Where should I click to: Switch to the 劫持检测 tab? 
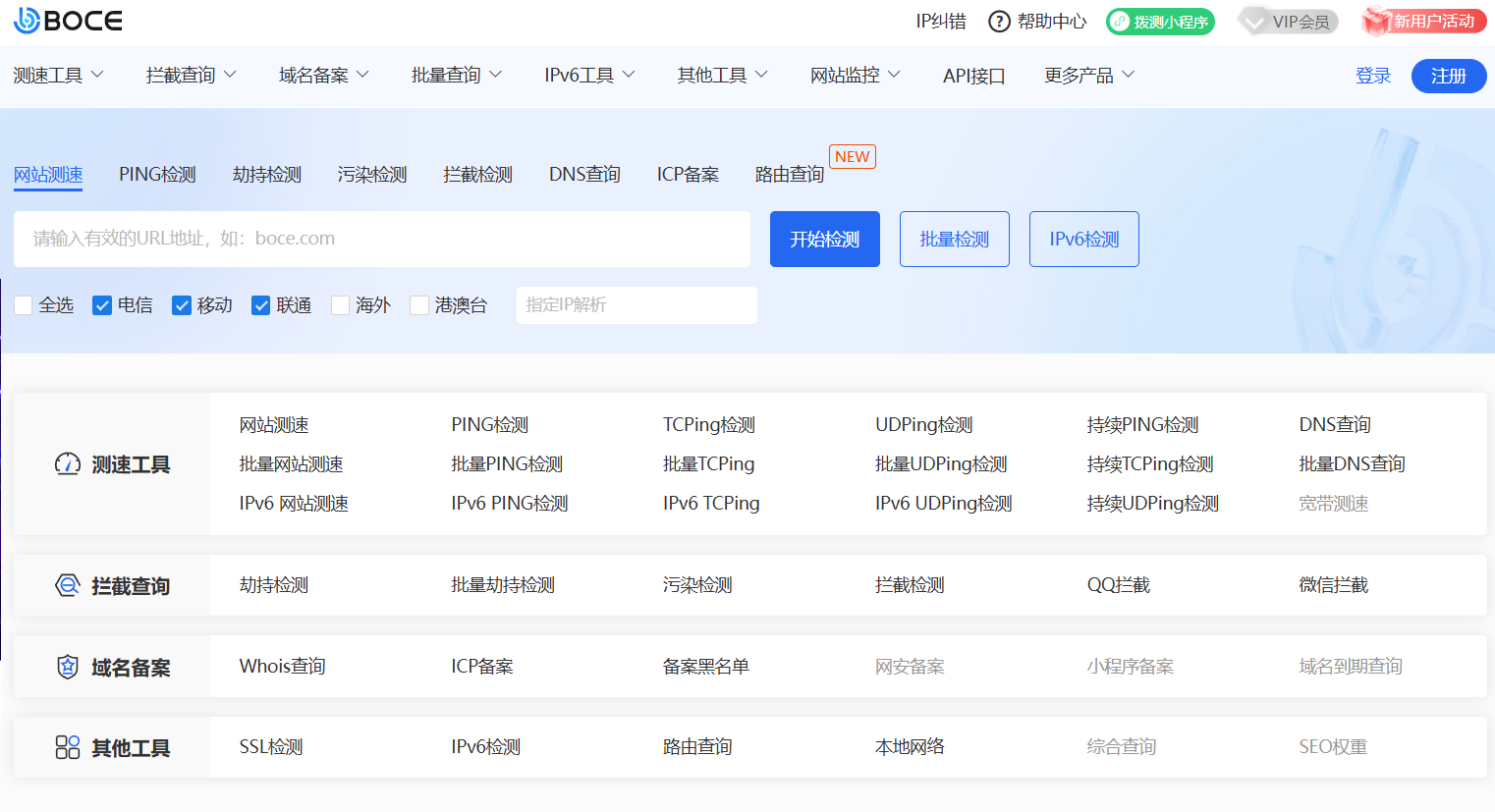pyautogui.click(x=267, y=175)
